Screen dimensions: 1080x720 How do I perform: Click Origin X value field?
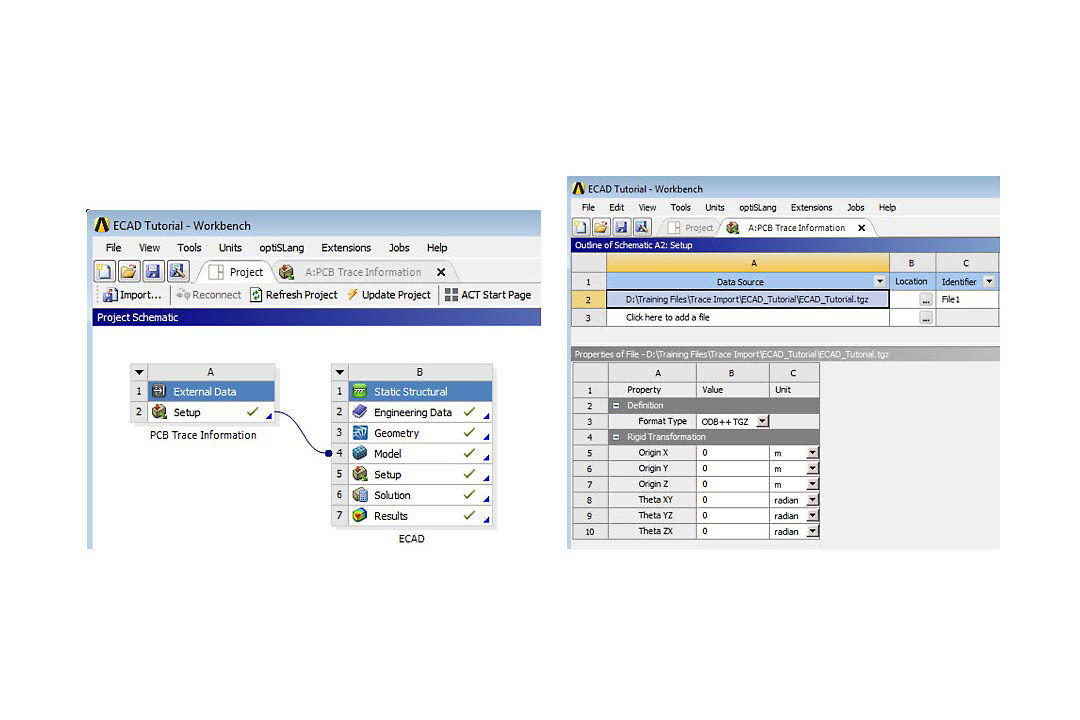pyautogui.click(x=733, y=453)
